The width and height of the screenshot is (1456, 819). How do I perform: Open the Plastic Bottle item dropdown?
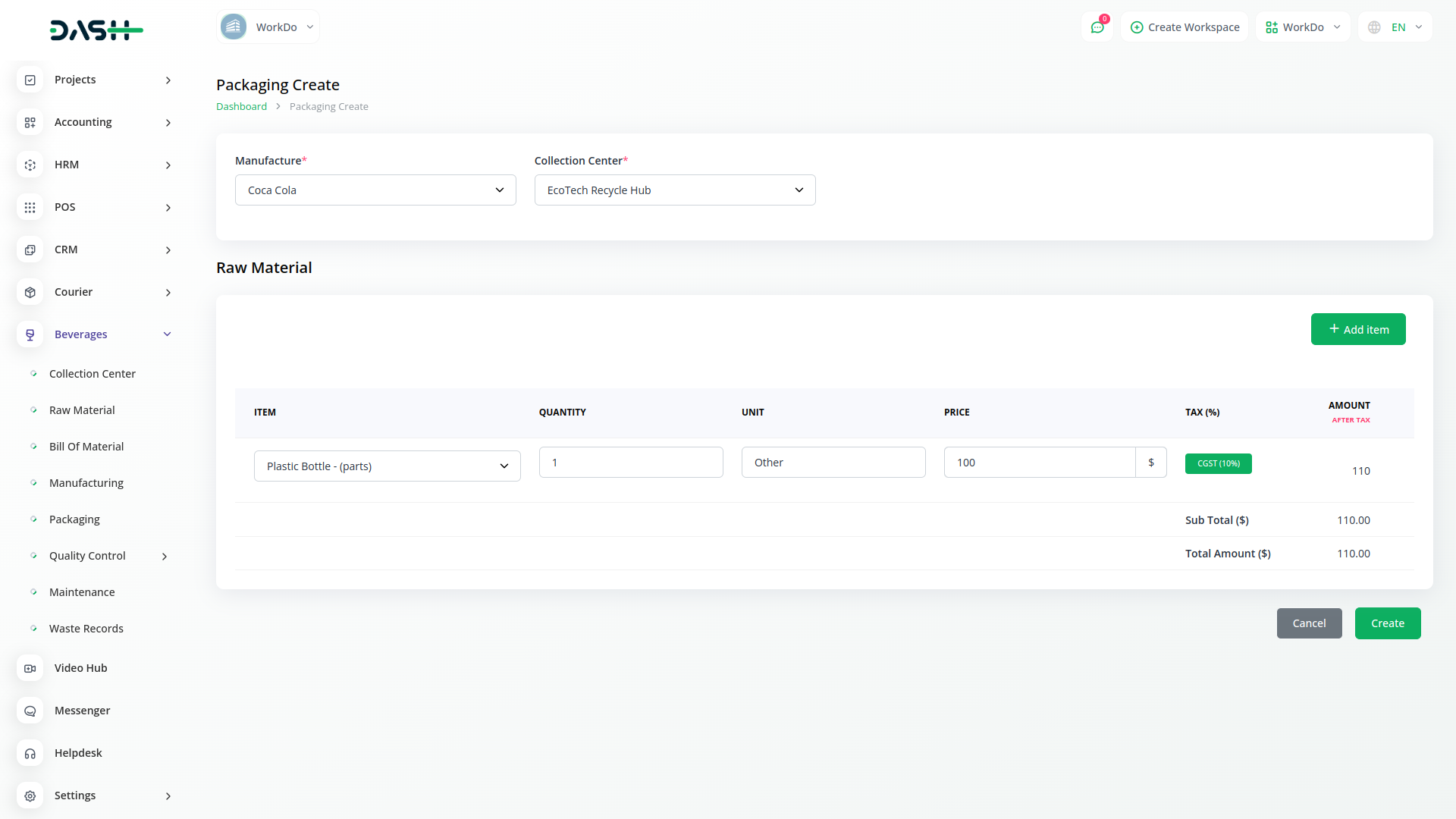pyautogui.click(x=387, y=466)
